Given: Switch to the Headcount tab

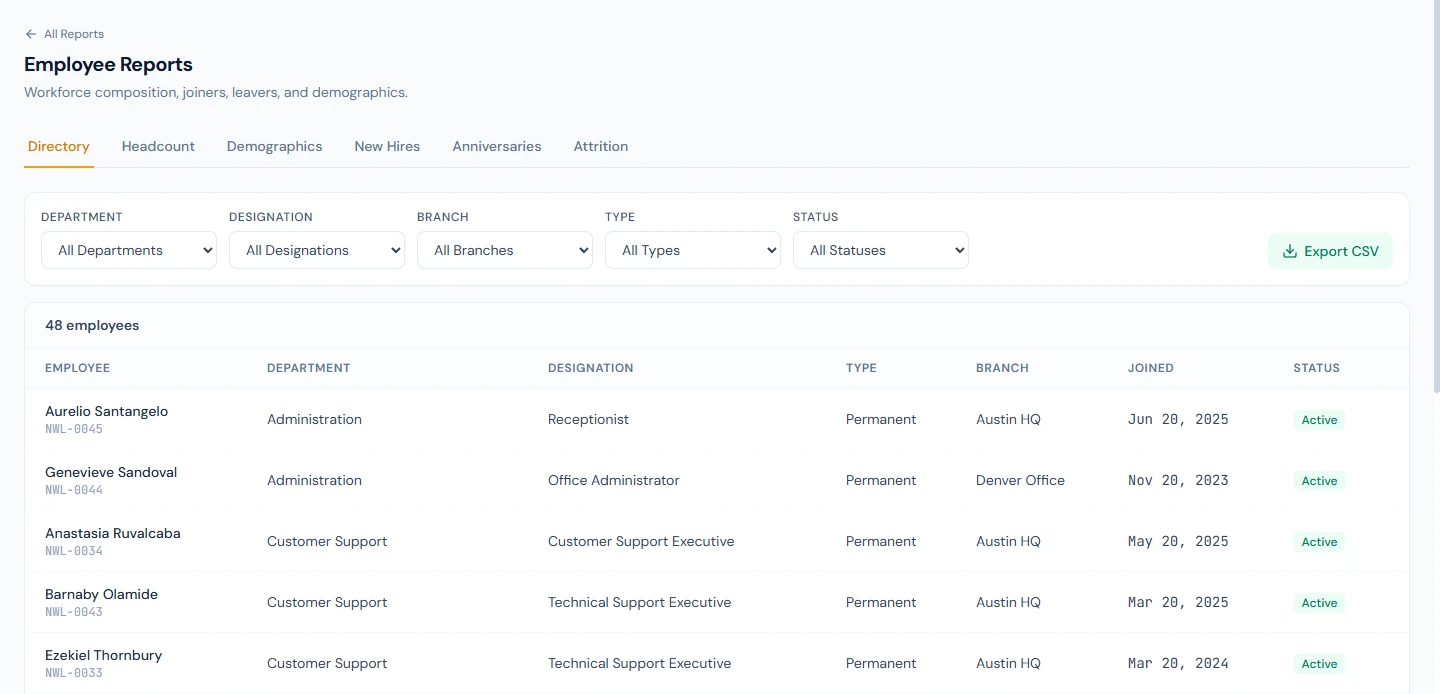Looking at the screenshot, I should (x=158, y=146).
